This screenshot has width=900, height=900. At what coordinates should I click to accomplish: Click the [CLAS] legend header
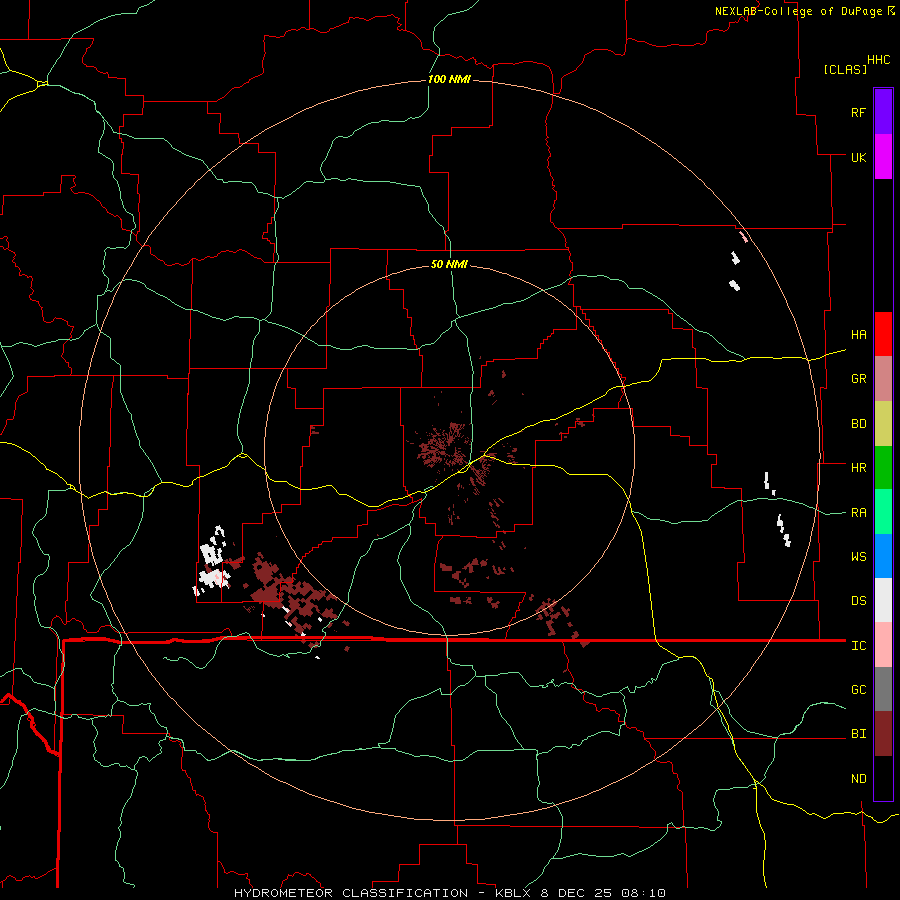845,69
